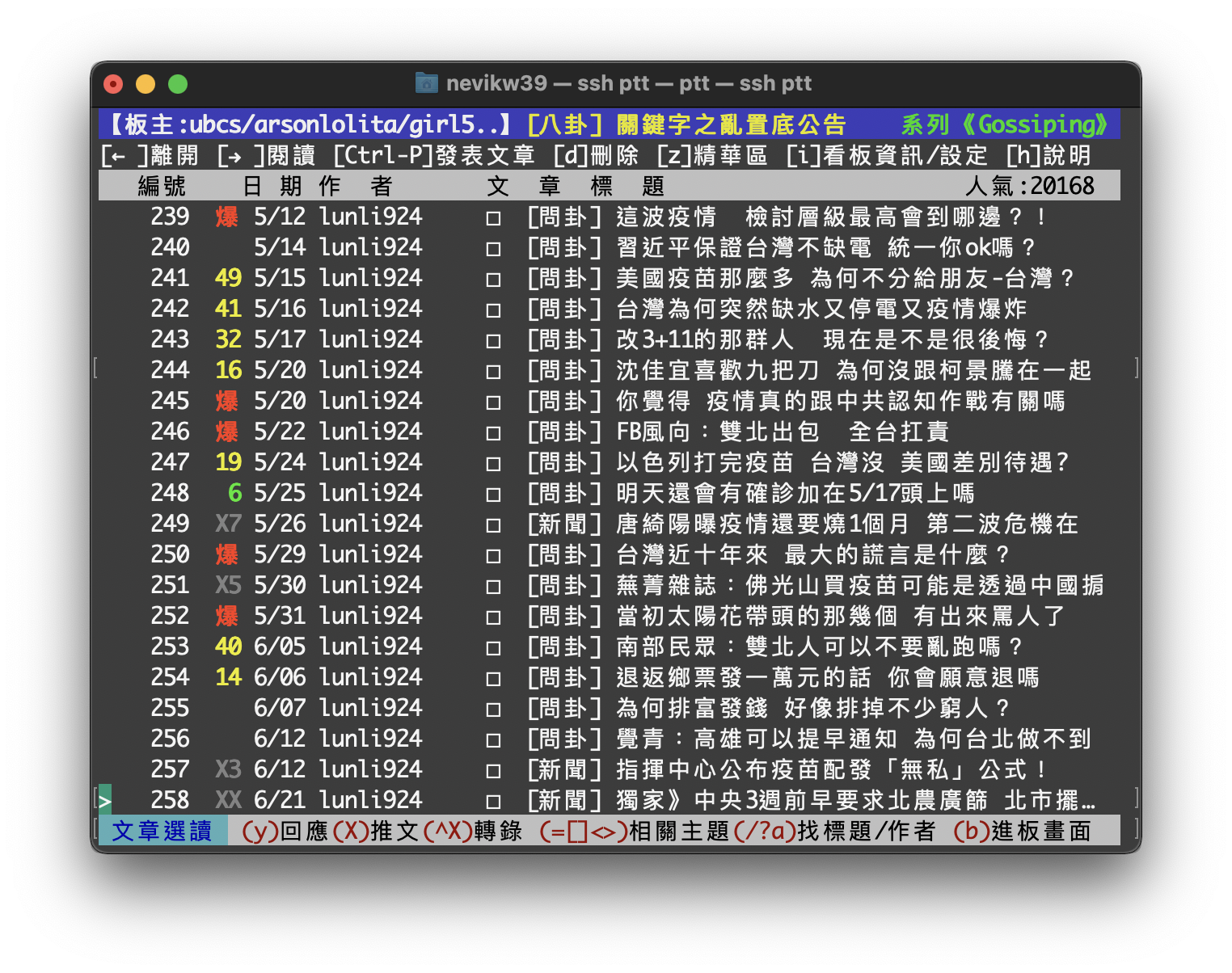Click the [z]精華區 digest command
The width and height of the screenshot is (1232, 973).
tap(712, 155)
